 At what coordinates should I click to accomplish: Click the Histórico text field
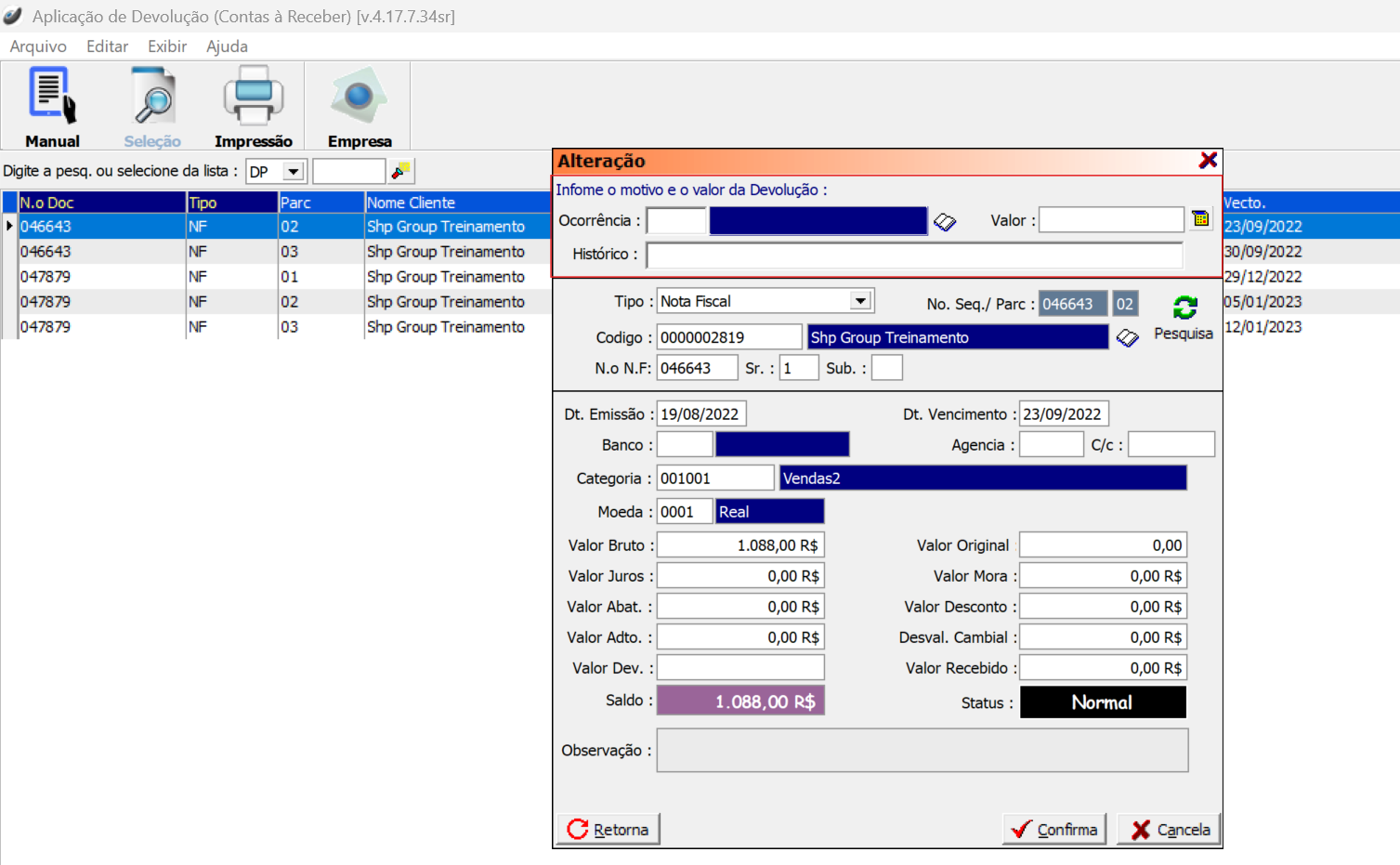pyautogui.click(x=914, y=255)
